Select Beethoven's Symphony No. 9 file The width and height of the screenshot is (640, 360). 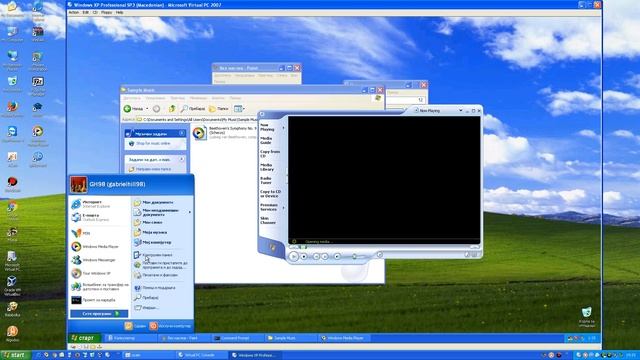(x=225, y=133)
